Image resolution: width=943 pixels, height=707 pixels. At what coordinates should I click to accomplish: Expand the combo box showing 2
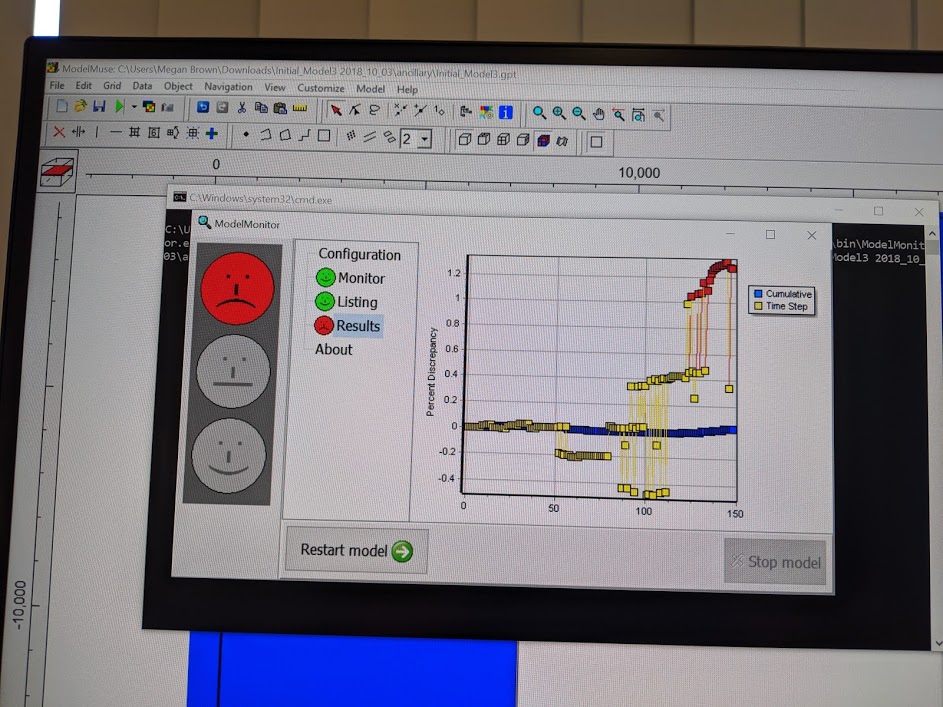point(424,139)
